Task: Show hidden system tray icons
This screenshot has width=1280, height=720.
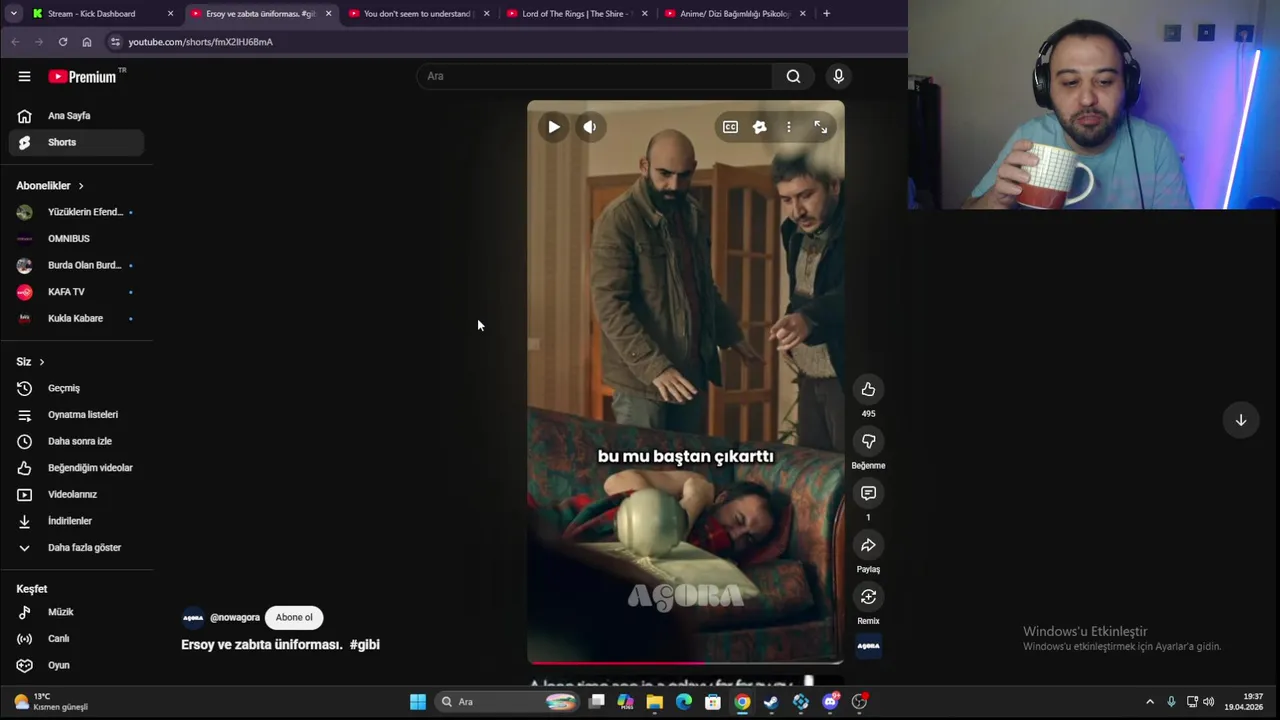Action: click(1150, 702)
